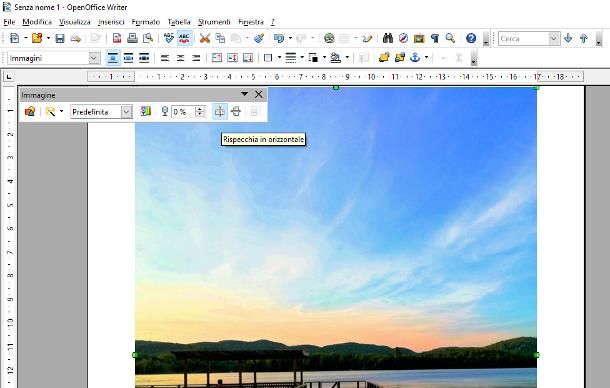Open the anchor type dropdown arrow

[427, 58]
